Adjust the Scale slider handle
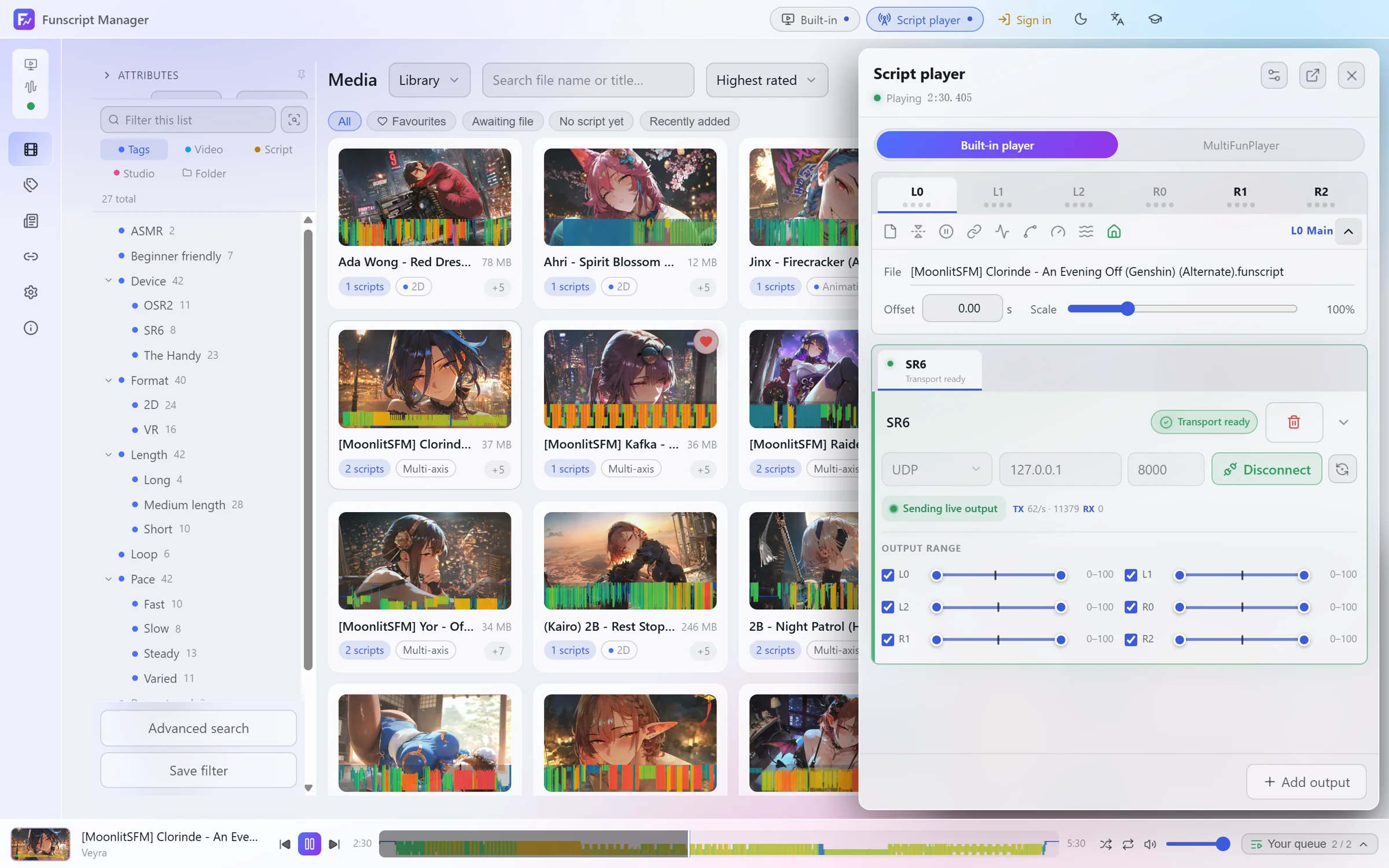 (1127, 309)
